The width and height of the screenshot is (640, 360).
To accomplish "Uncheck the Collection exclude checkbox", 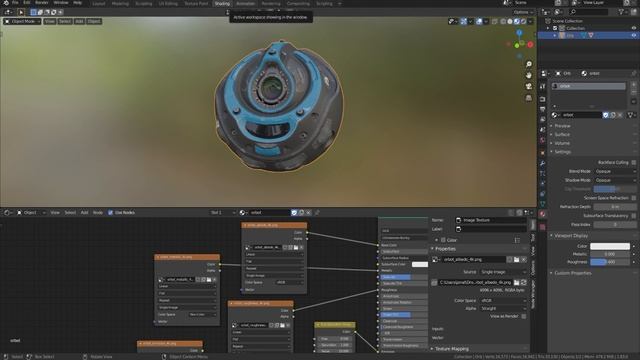I will coord(555,28).
